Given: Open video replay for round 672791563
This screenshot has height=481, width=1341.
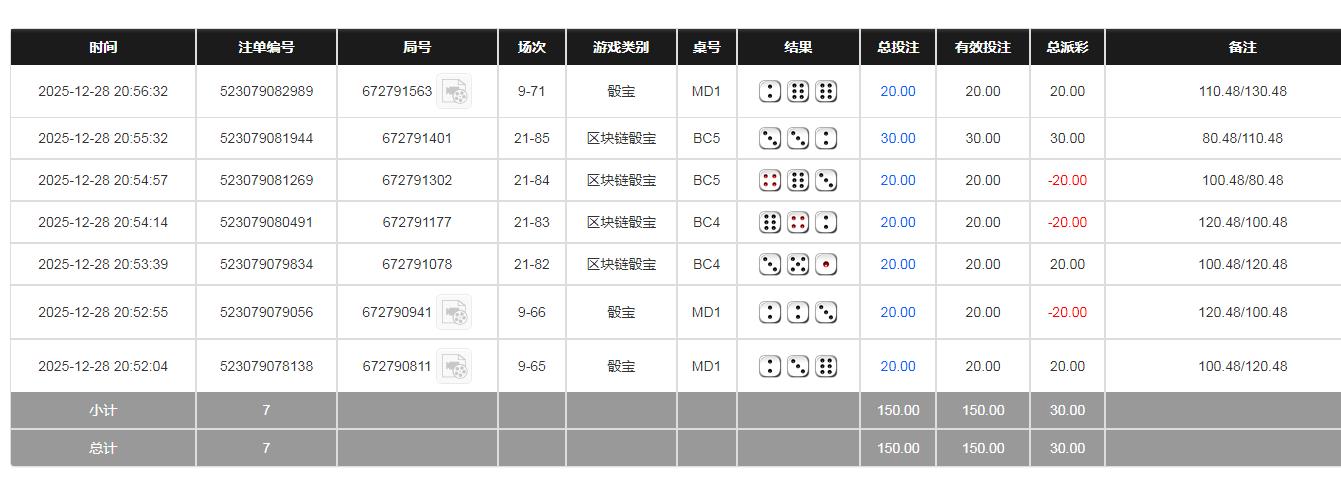Looking at the screenshot, I should [455, 92].
